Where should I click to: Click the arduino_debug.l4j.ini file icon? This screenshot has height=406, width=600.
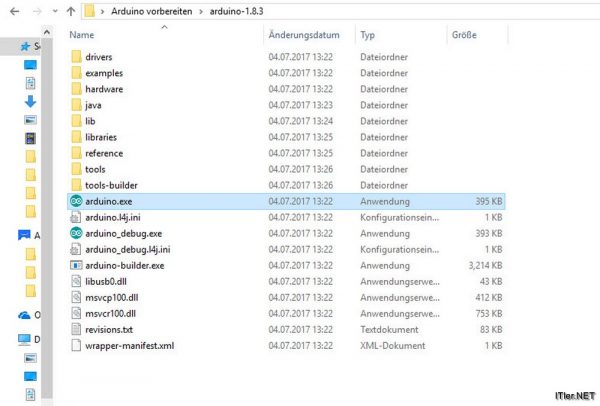[76, 249]
